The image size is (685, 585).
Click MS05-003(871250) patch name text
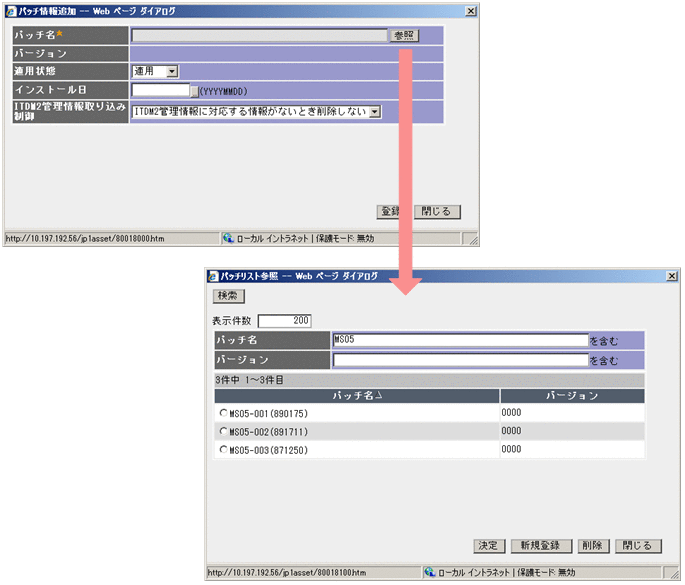(269, 450)
